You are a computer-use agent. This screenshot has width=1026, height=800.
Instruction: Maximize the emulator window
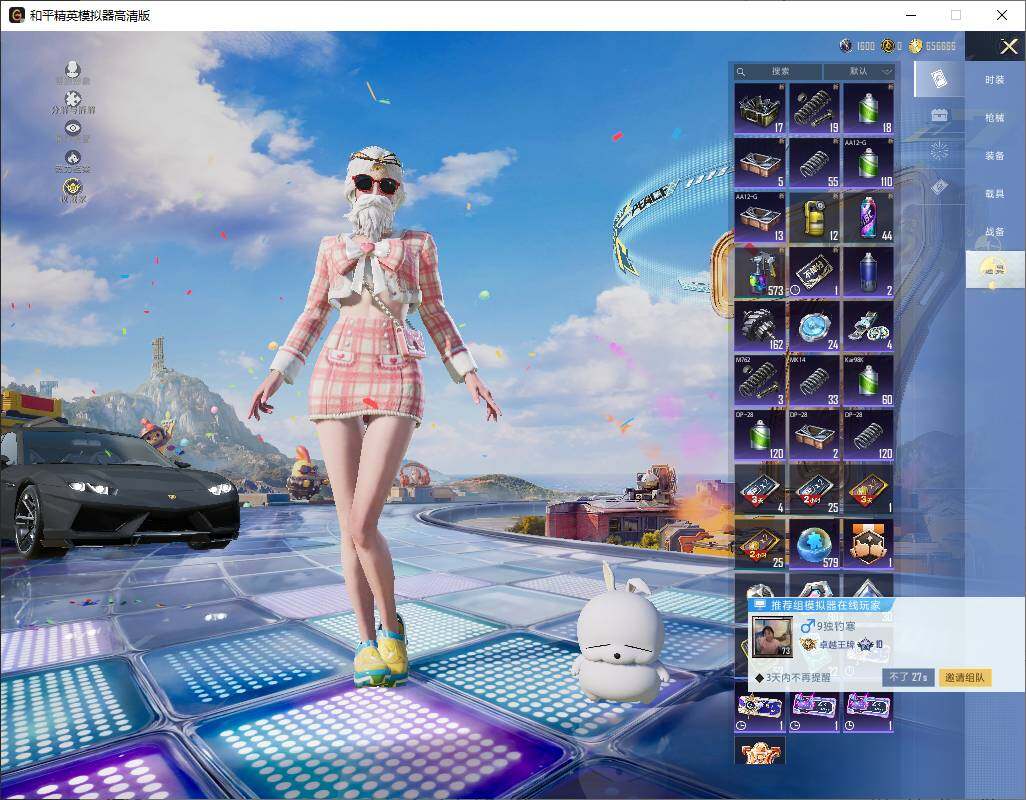[956, 15]
